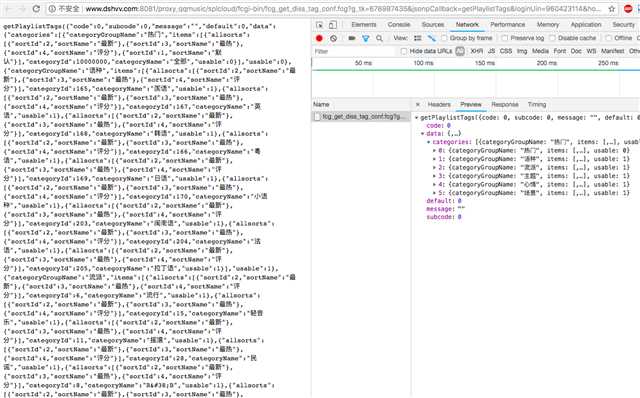Expand category item 0 in preview
The width and height of the screenshot is (640, 398).
click(435, 151)
